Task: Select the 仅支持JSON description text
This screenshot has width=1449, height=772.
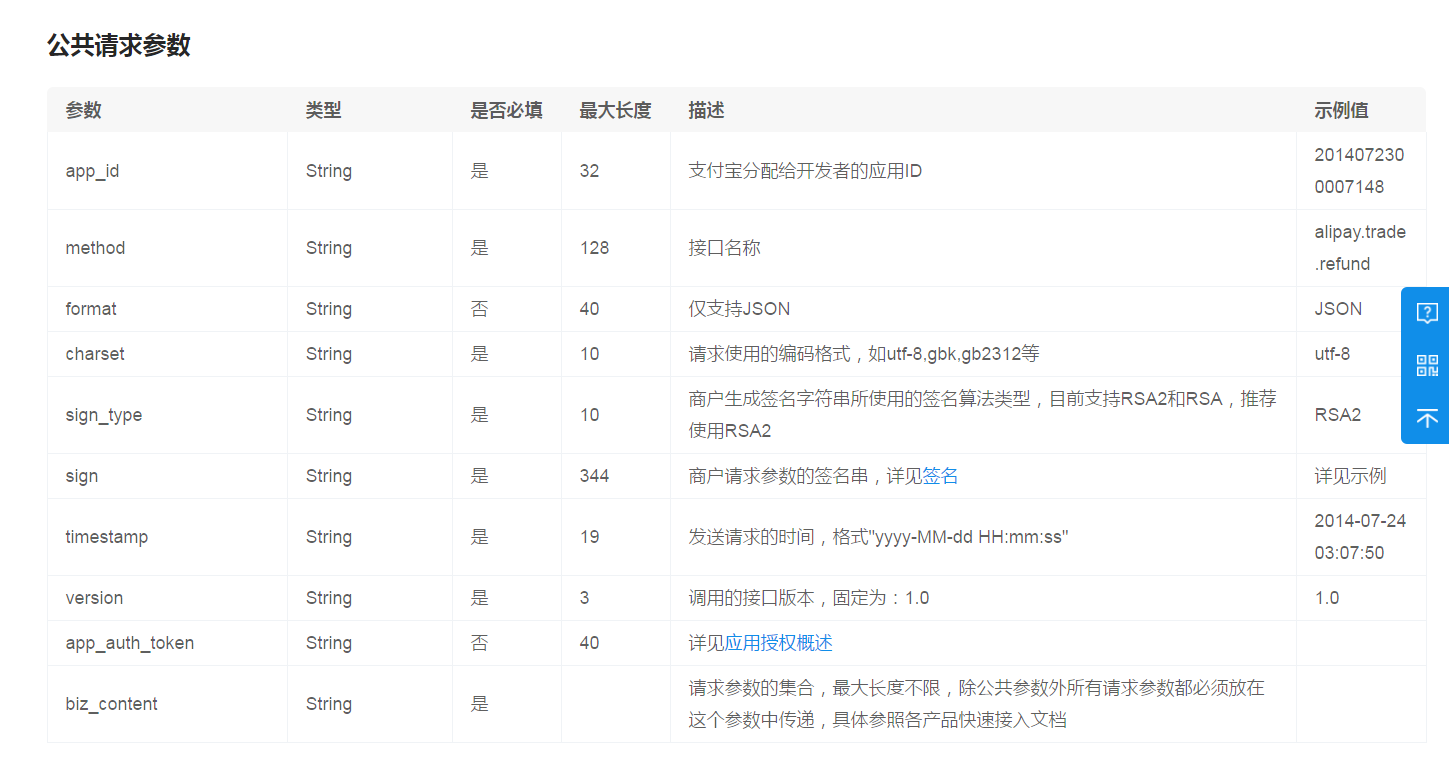Action: click(740, 309)
